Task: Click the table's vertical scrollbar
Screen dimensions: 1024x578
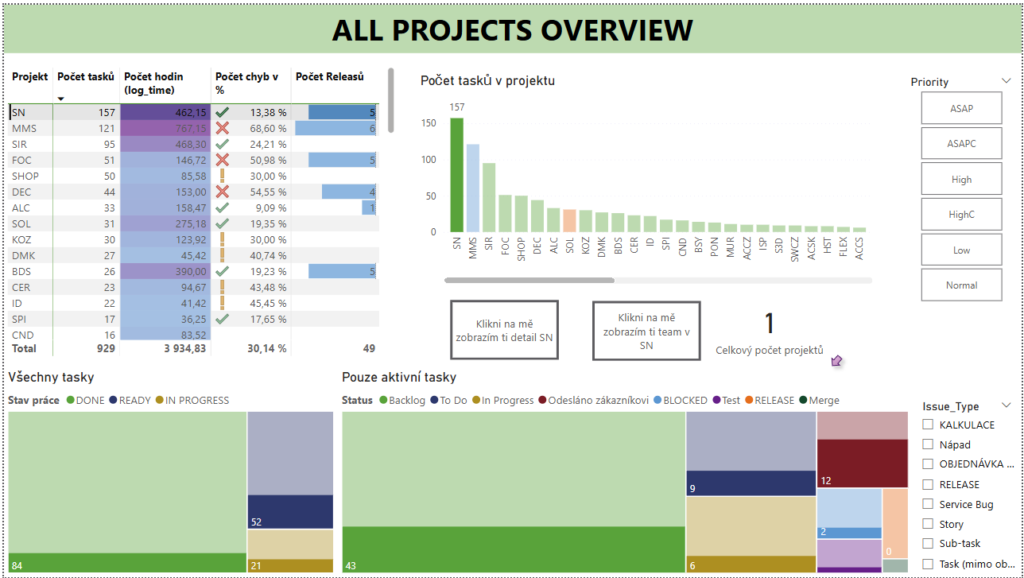Action: point(390,100)
